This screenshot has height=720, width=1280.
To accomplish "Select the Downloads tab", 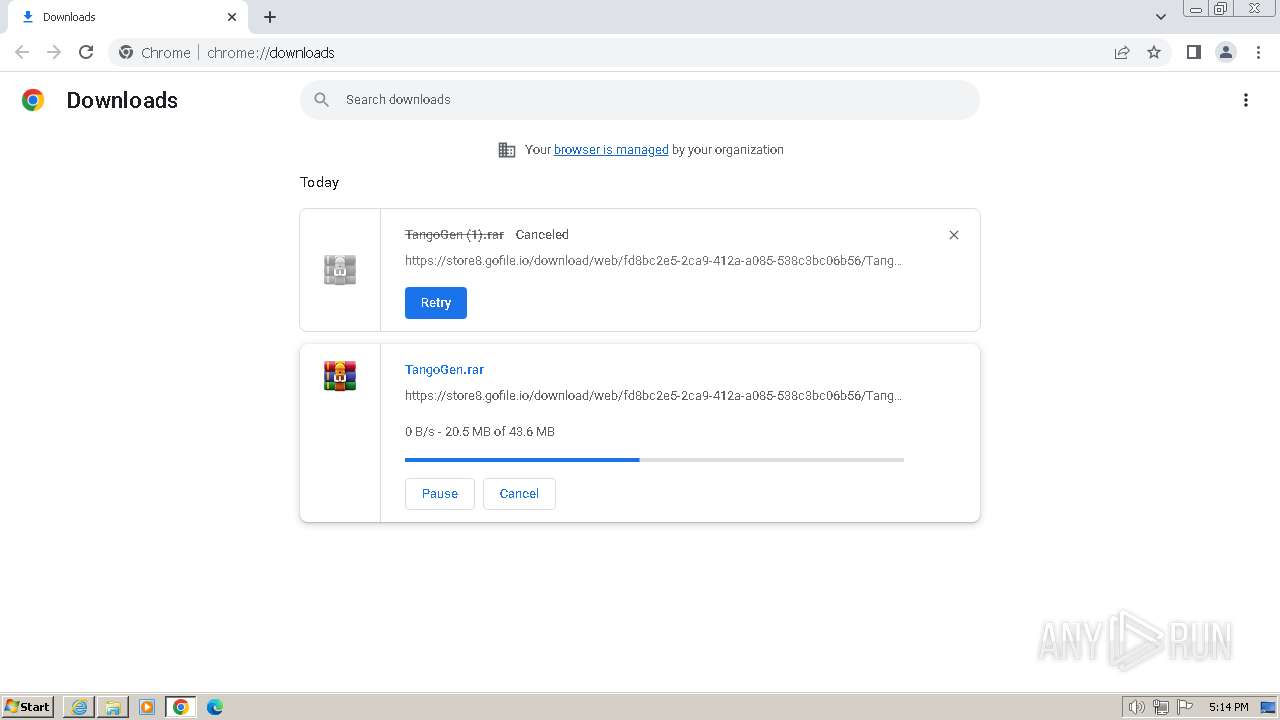I will pos(126,17).
